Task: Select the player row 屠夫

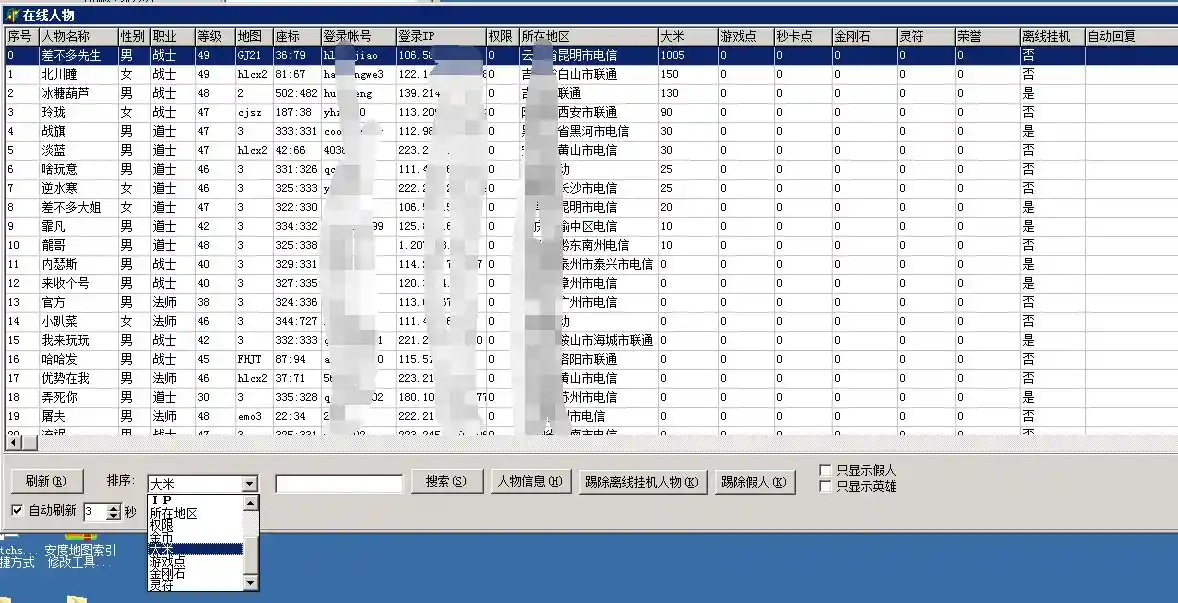Action: tap(591, 416)
